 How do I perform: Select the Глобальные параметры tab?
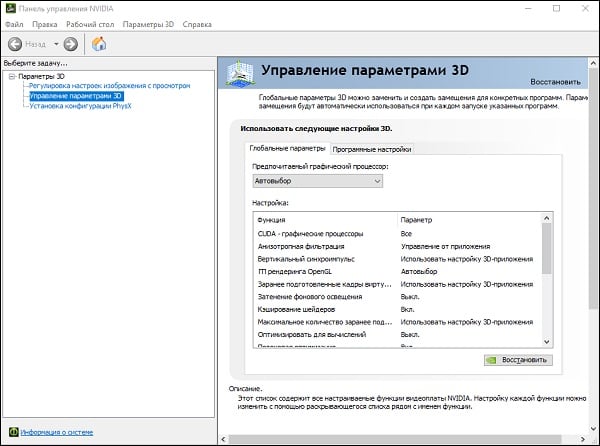point(288,149)
